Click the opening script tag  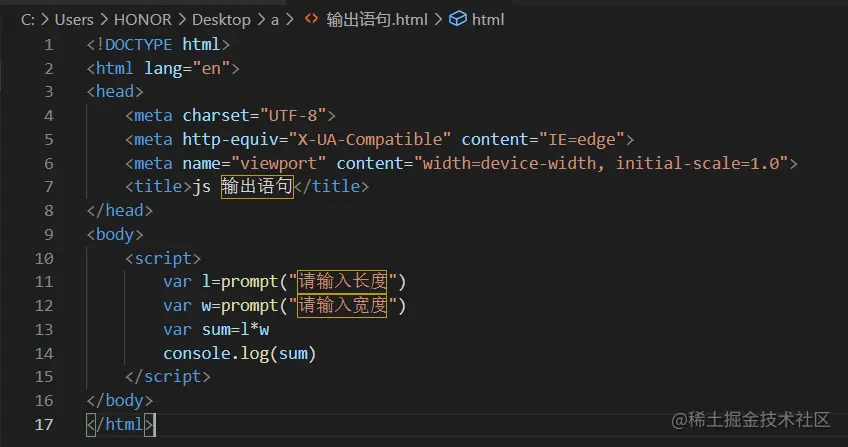[163, 258]
